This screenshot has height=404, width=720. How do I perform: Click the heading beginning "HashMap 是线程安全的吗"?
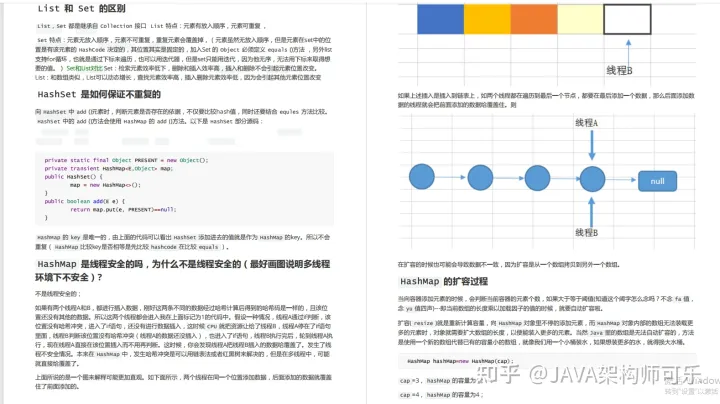click(183, 270)
